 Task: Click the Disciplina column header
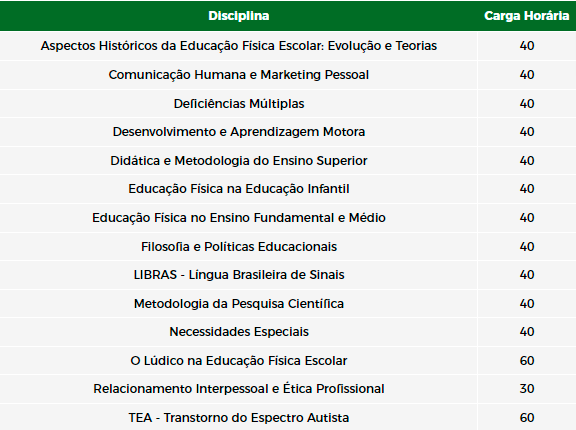239,16
